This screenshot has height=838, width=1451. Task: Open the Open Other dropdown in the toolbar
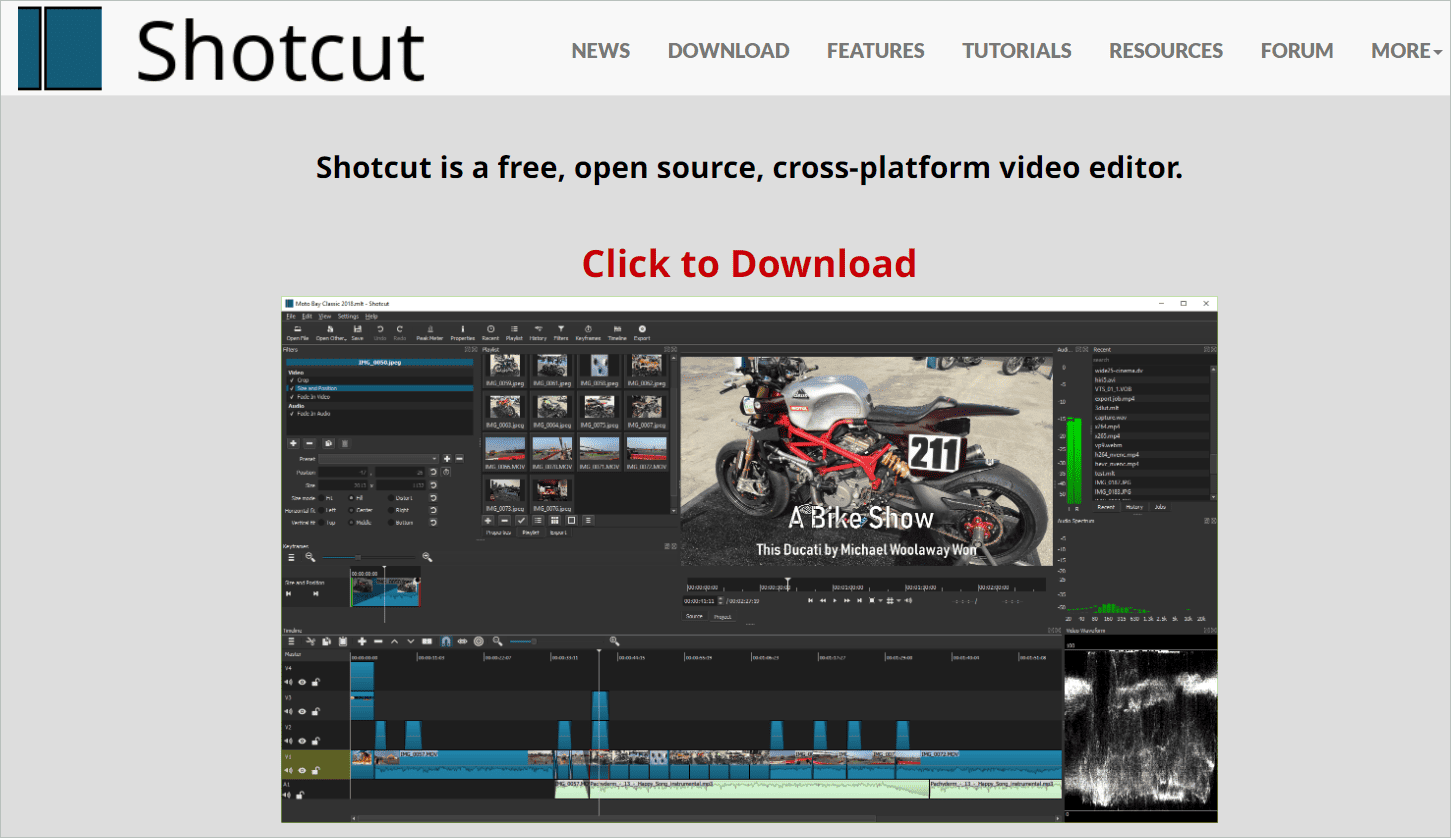[331, 331]
